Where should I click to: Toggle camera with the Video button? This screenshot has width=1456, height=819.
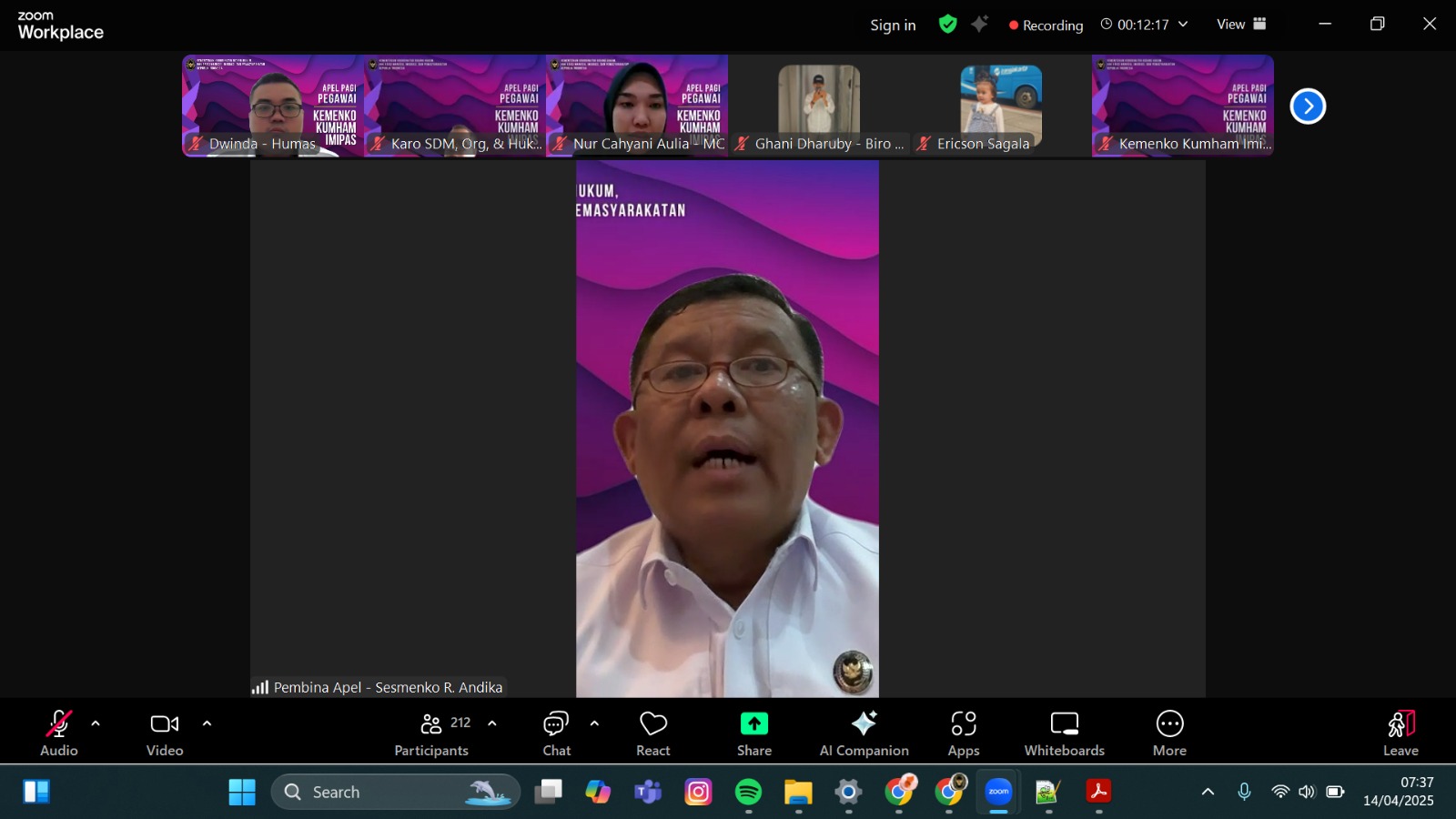coord(165,733)
